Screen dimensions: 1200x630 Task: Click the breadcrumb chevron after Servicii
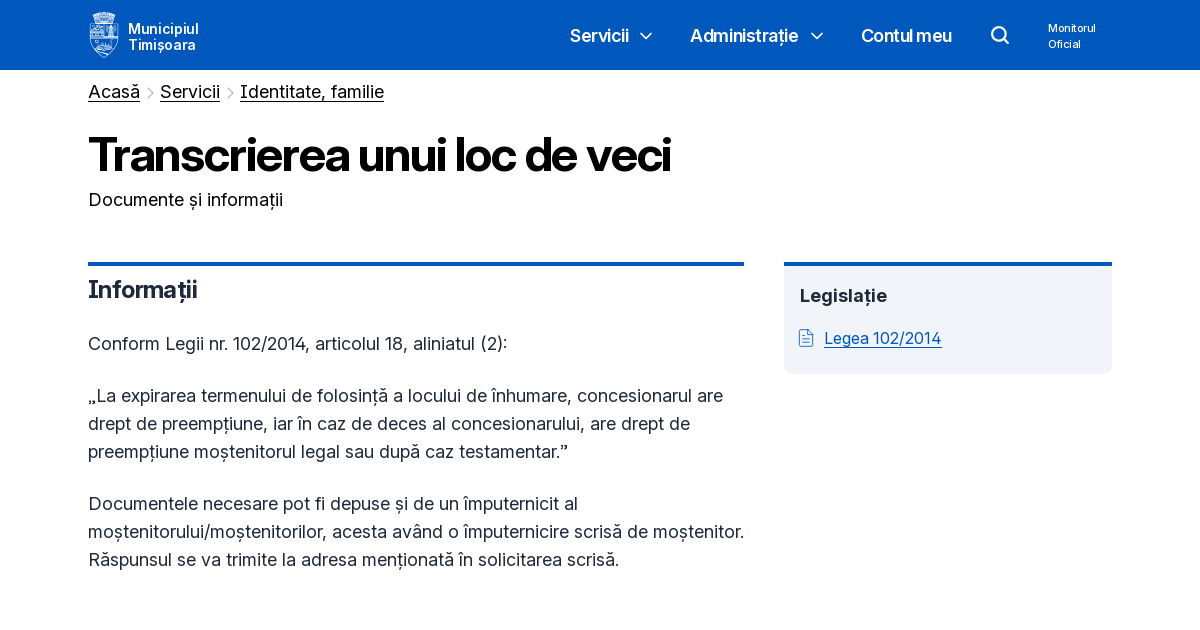tap(229, 92)
